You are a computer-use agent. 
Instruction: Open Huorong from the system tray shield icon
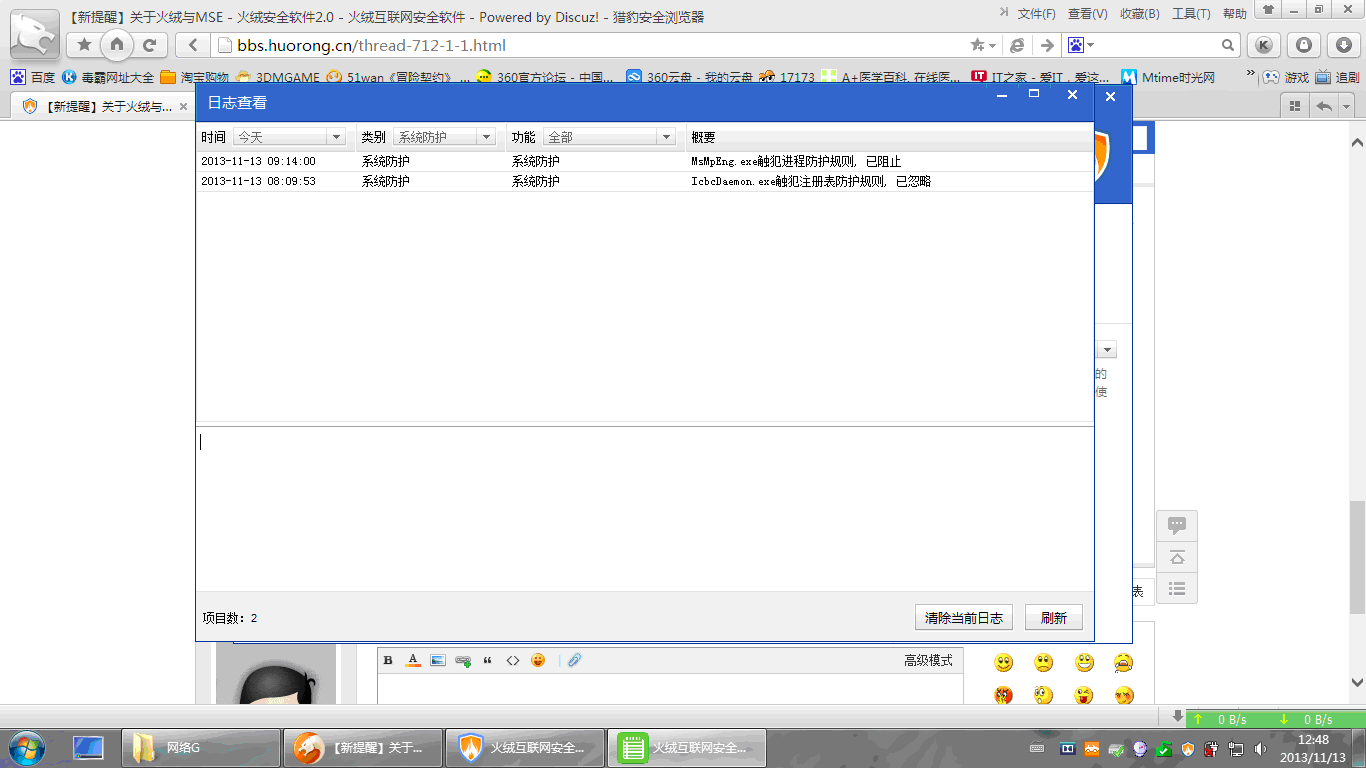(x=1187, y=748)
